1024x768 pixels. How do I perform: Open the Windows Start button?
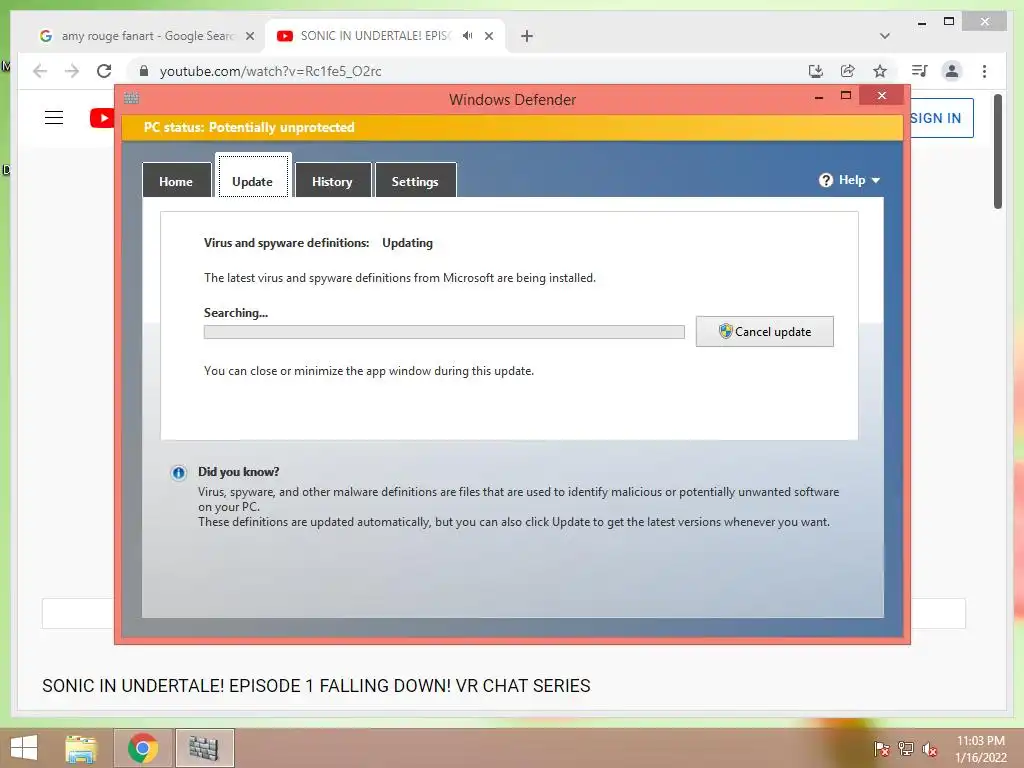pos(24,748)
